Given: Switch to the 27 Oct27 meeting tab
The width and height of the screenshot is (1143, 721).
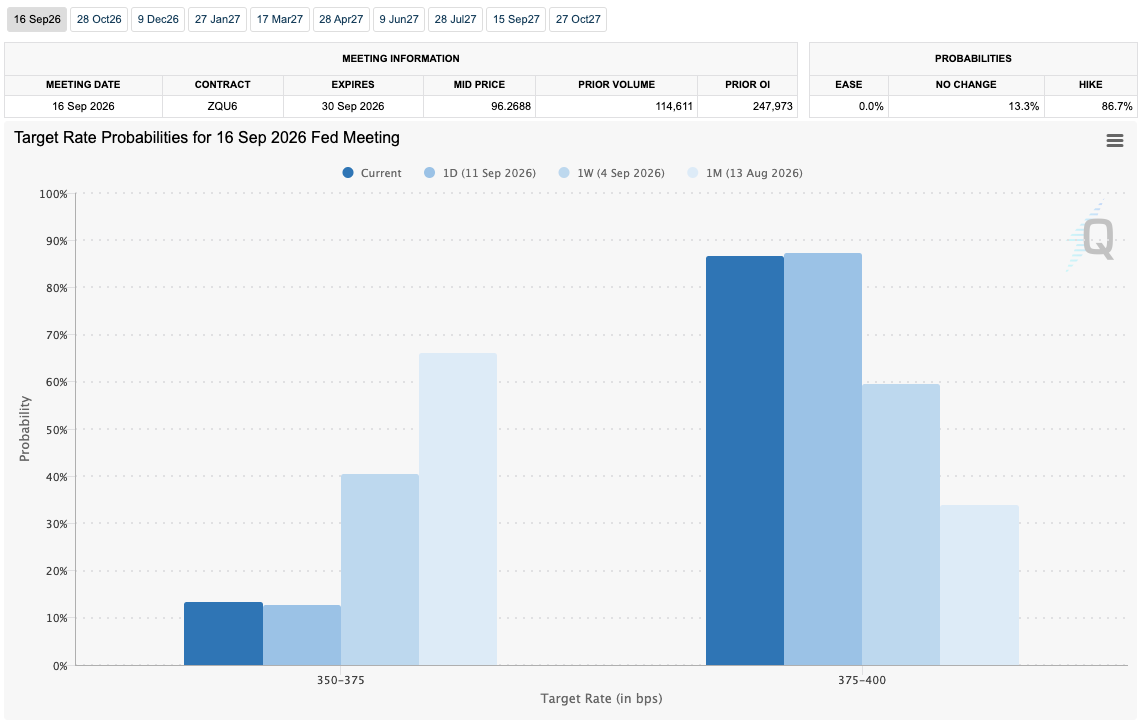Looking at the screenshot, I should [578, 20].
